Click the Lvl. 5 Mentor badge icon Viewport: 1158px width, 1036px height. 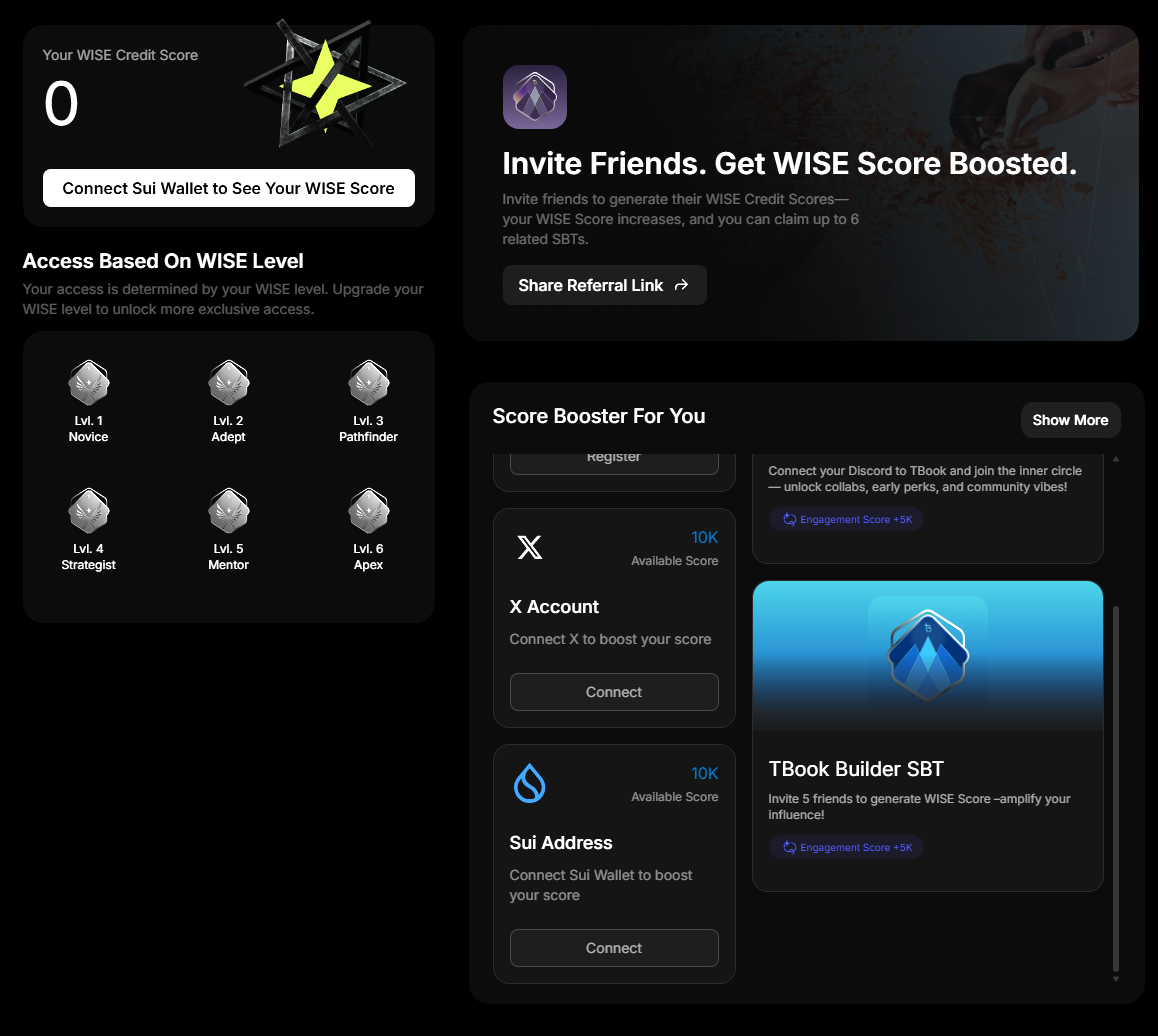tap(228, 510)
